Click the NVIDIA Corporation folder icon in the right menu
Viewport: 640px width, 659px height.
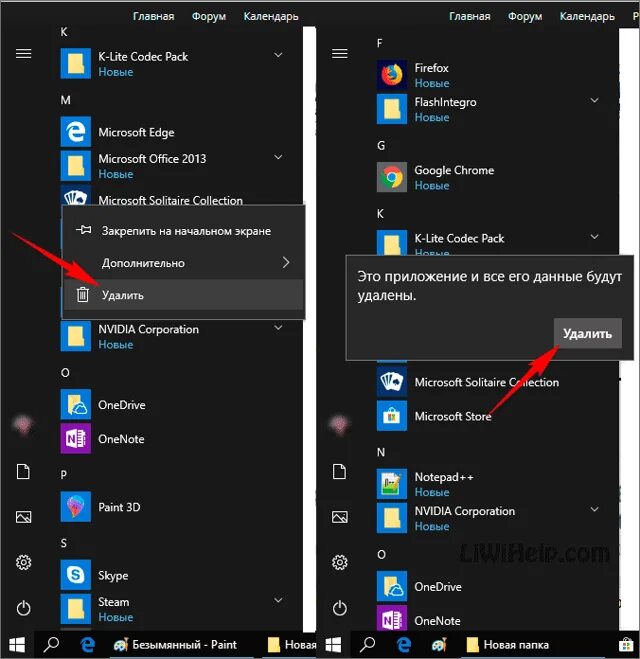[x=392, y=518]
